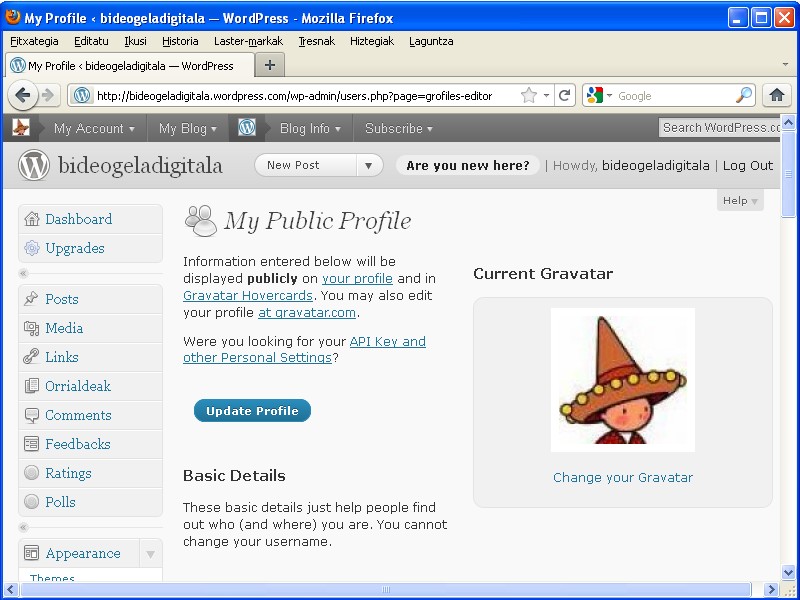Open API Key and other Personal Settings link
800x600 pixels.
(305, 349)
